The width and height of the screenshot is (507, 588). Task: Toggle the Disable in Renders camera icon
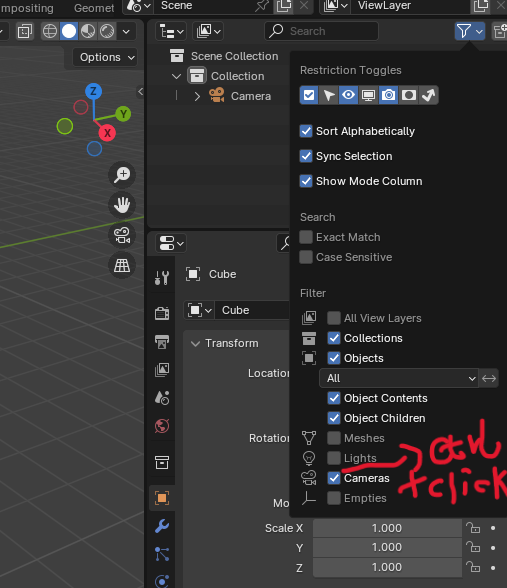pos(388,95)
